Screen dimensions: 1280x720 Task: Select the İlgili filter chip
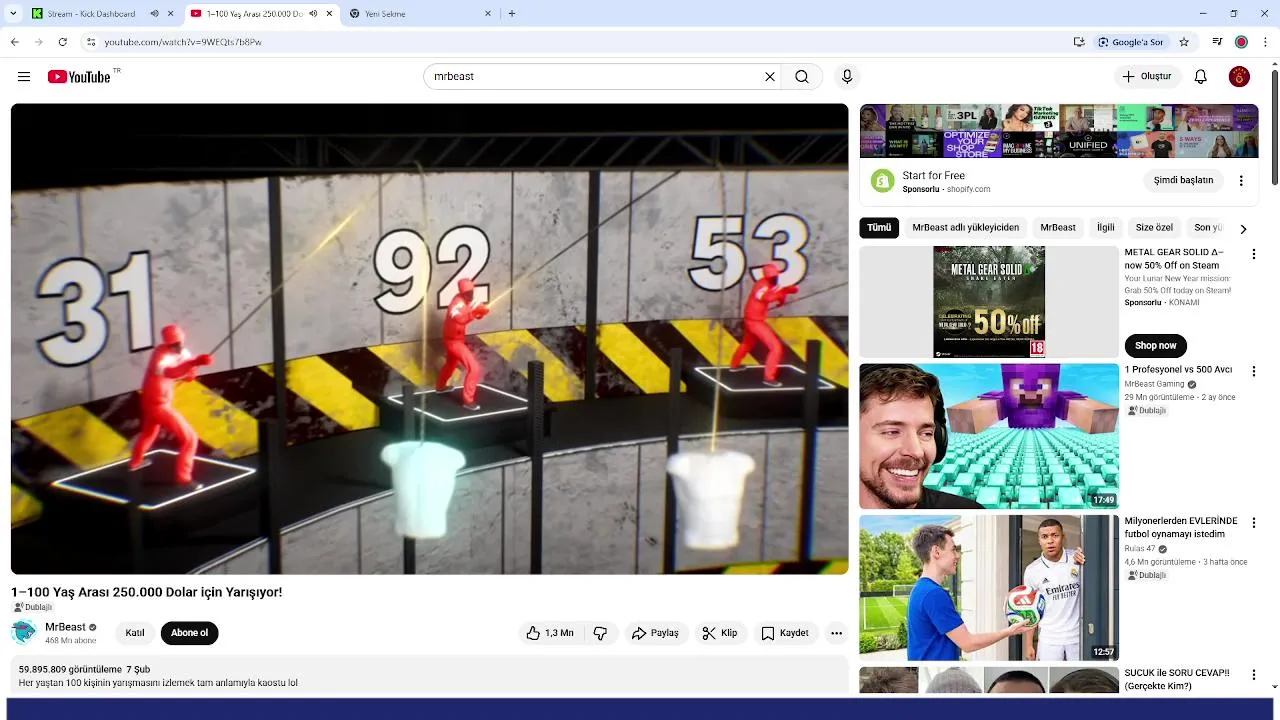click(1105, 228)
